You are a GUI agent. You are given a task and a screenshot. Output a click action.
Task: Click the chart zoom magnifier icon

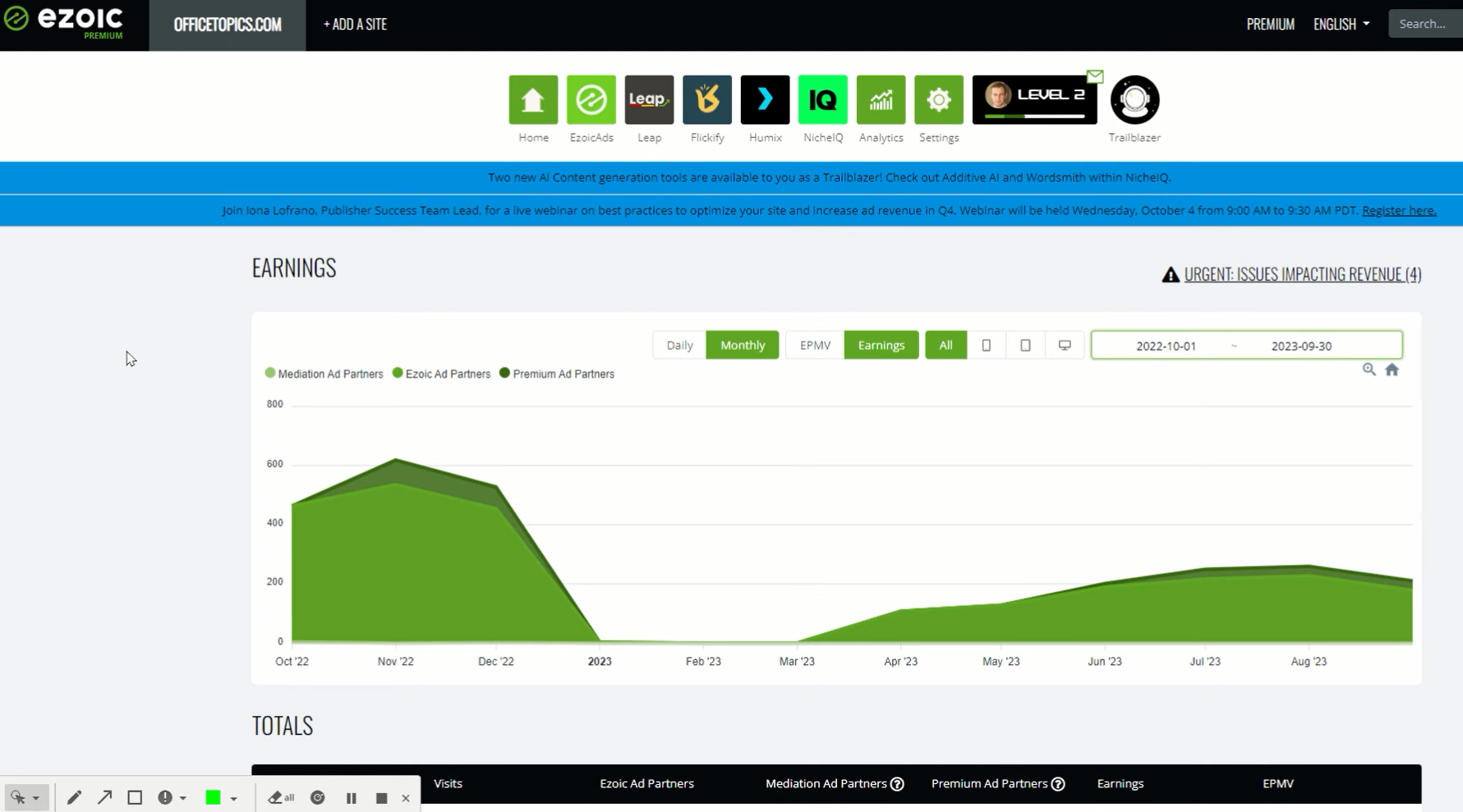[1369, 369]
